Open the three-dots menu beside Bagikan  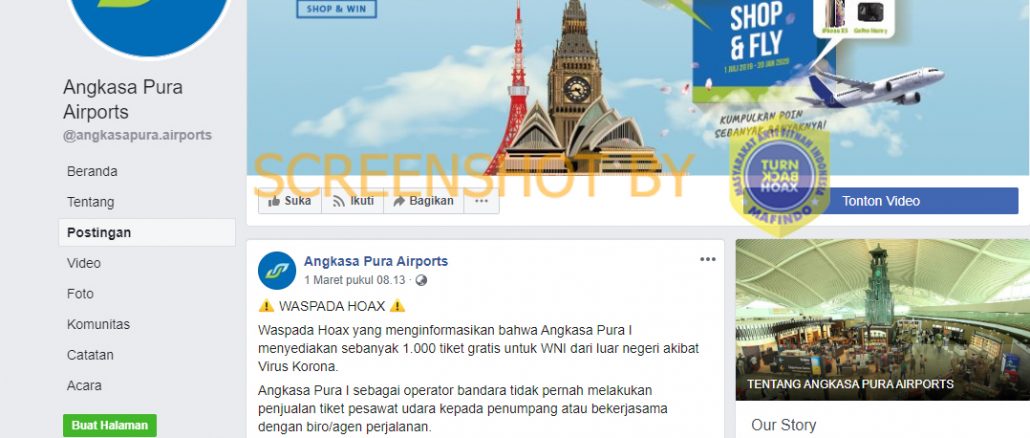point(481,201)
